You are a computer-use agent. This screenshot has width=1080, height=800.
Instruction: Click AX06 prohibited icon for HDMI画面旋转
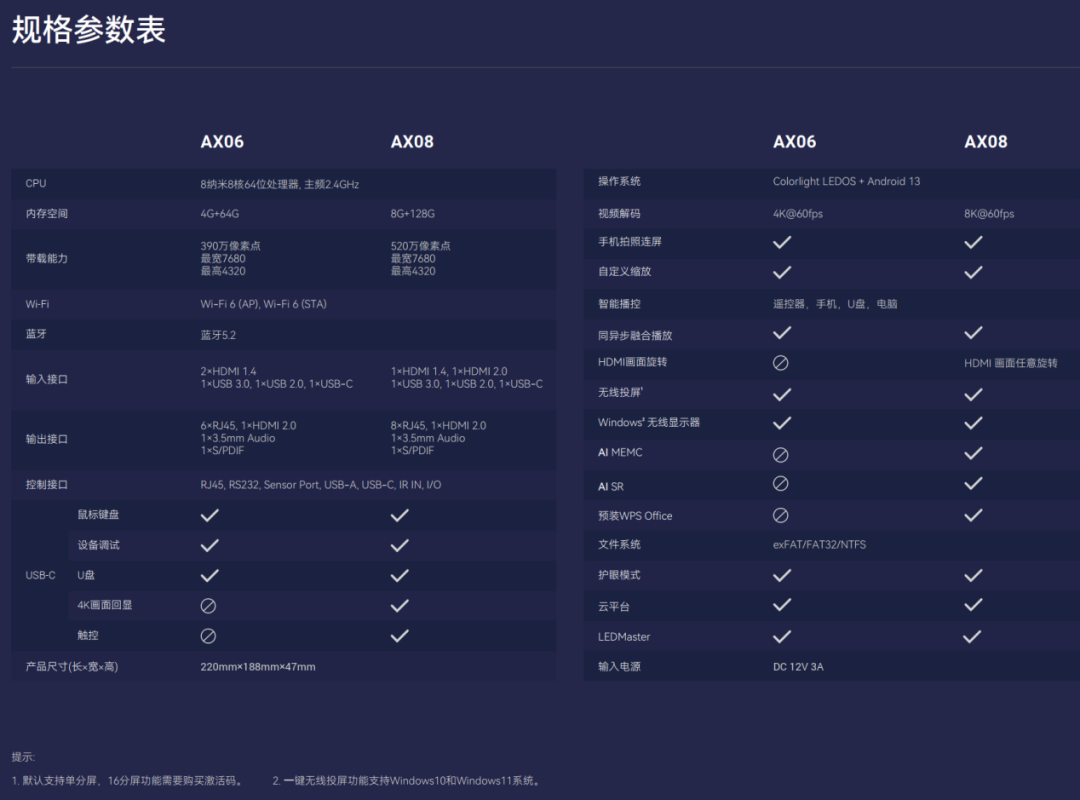pos(781,363)
